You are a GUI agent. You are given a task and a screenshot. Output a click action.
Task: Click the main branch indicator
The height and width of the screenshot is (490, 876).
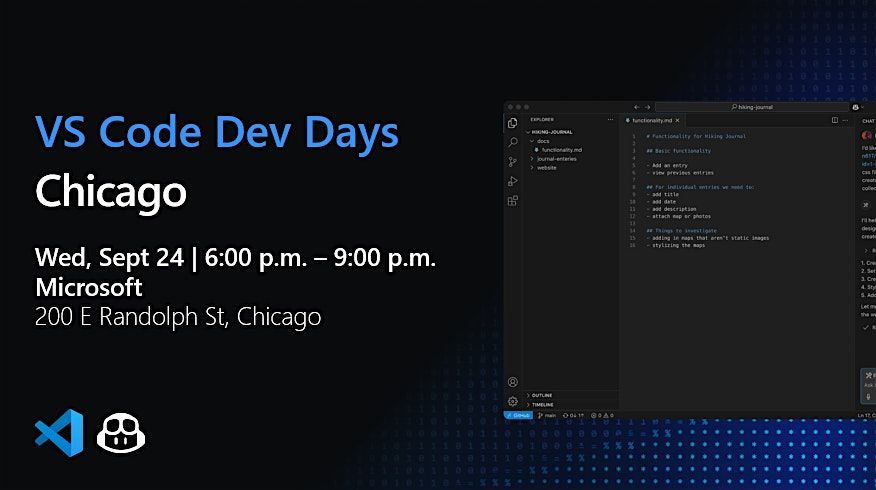click(547, 416)
